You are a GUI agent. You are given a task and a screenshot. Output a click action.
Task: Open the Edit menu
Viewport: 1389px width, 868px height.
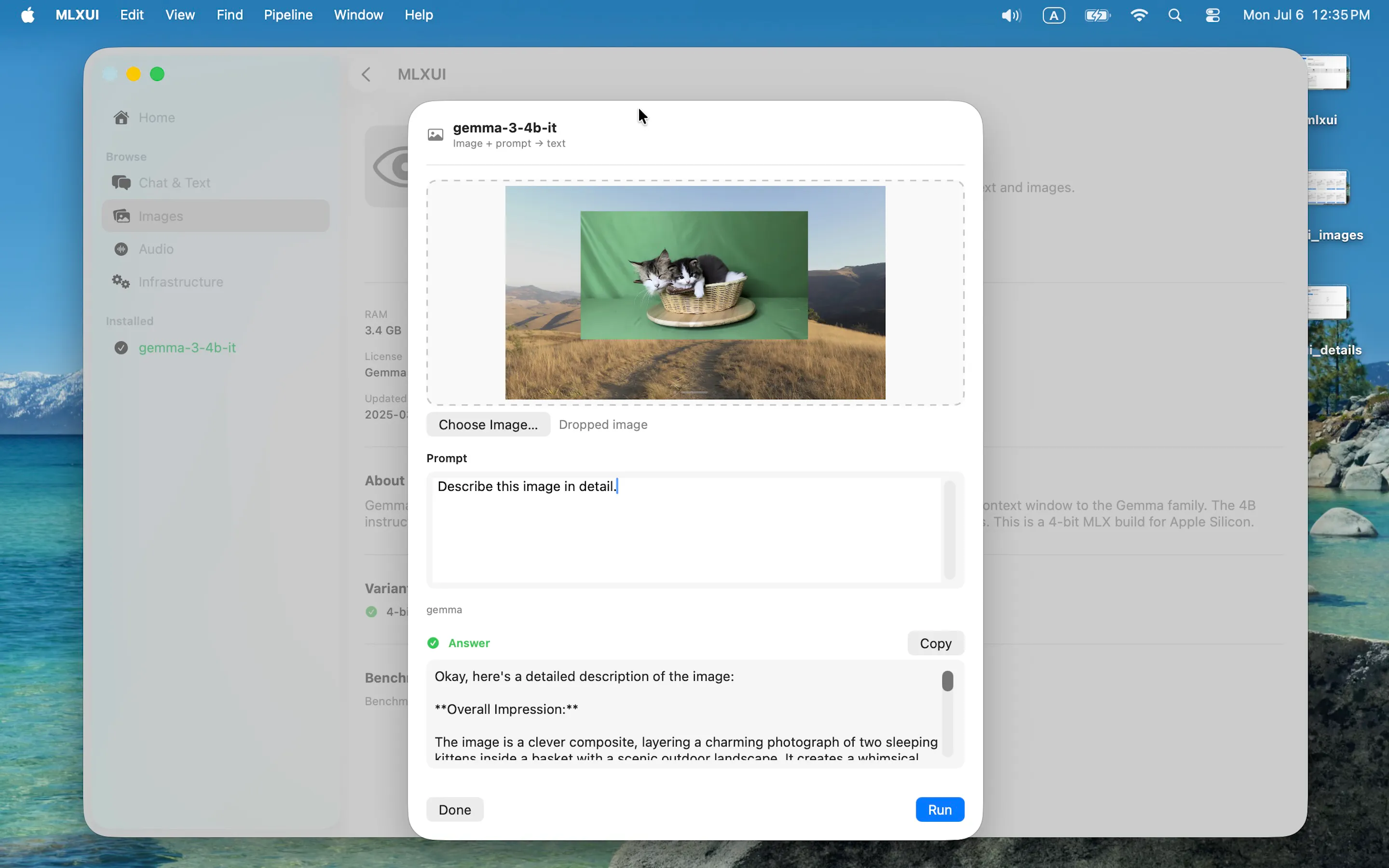pyautogui.click(x=132, y=15)
